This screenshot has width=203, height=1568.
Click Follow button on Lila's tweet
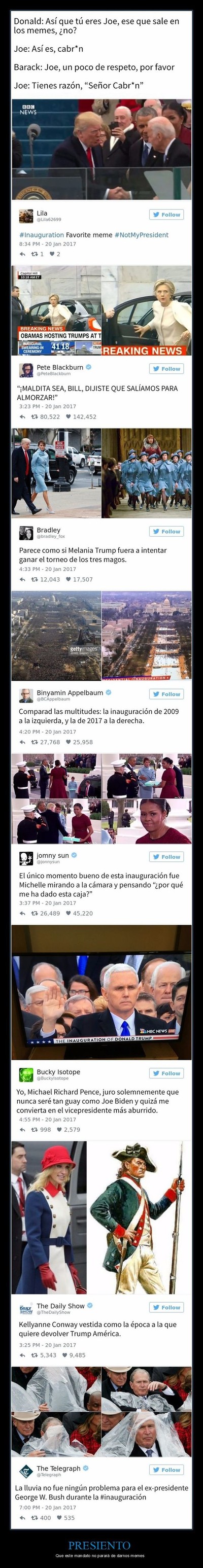click(x=166, y=214)
